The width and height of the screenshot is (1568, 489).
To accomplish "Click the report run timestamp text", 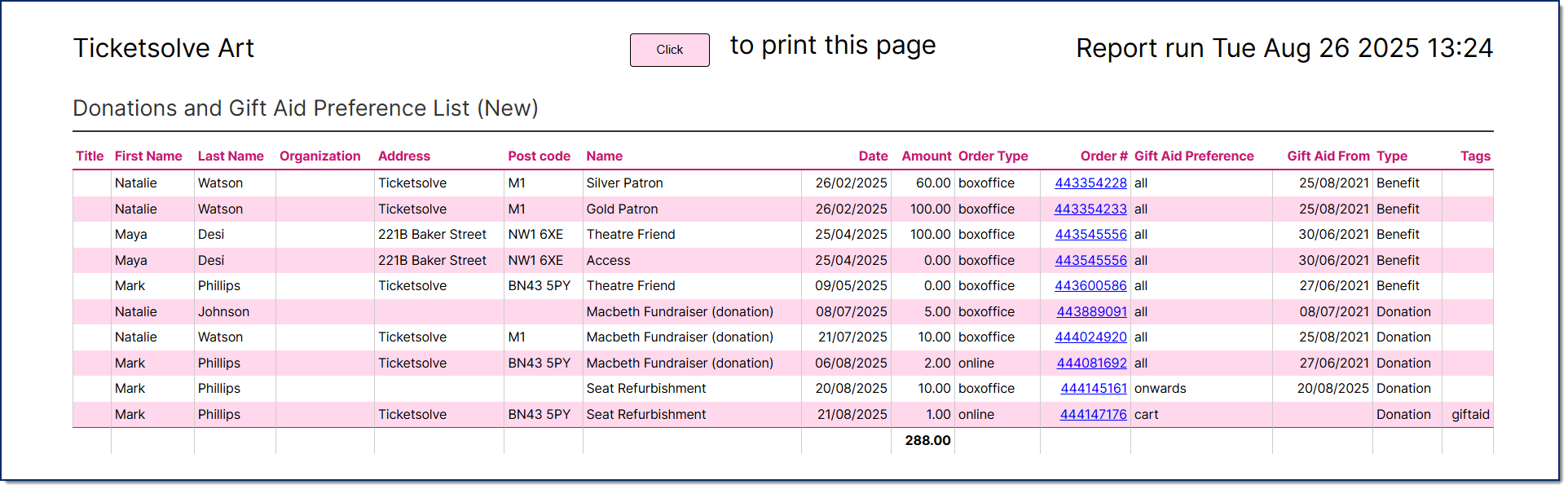I will pyautogui.click(x=1284, y=48).
